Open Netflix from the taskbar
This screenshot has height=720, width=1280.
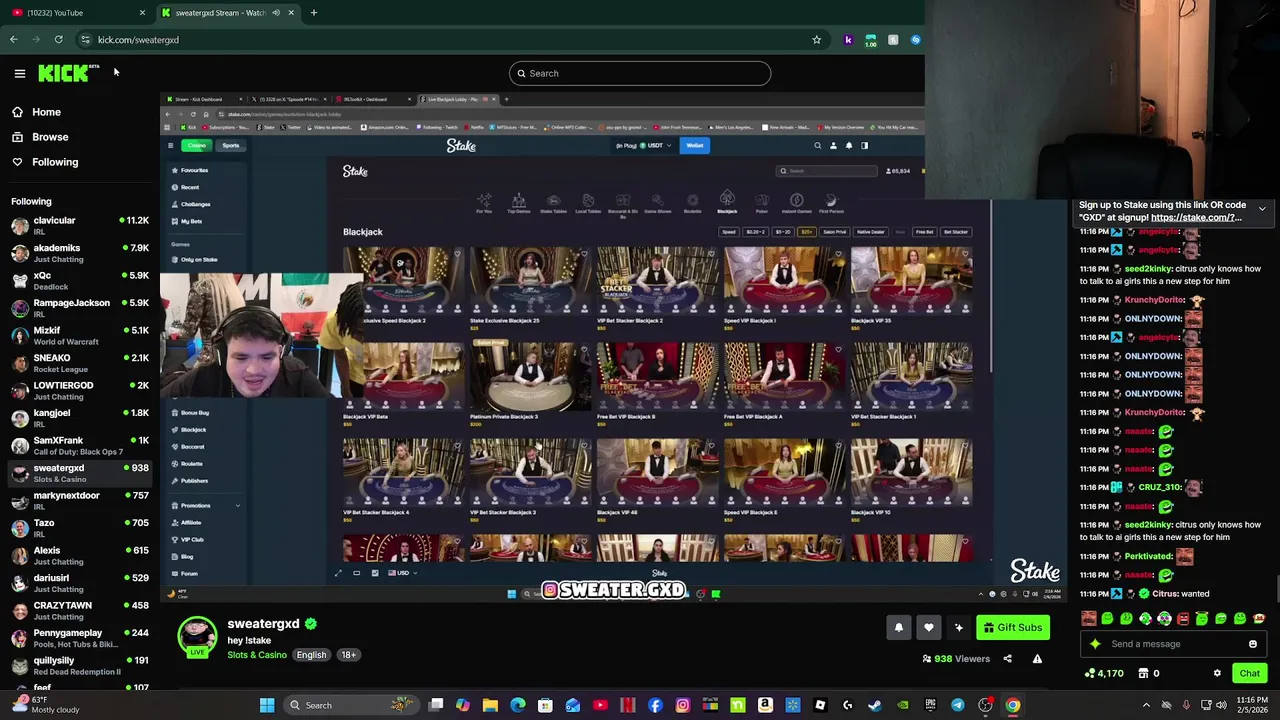pos(627,705)
